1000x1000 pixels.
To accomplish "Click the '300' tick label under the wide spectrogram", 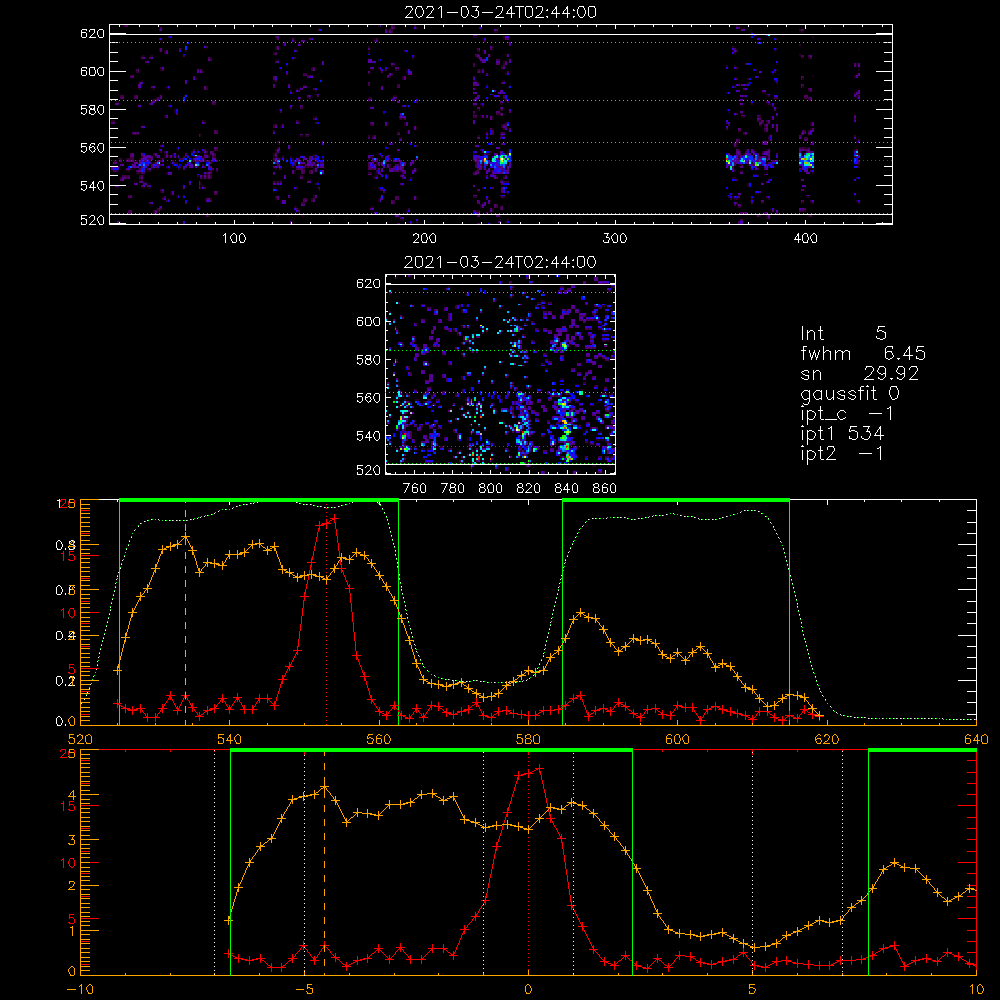I will pos(615,239).
